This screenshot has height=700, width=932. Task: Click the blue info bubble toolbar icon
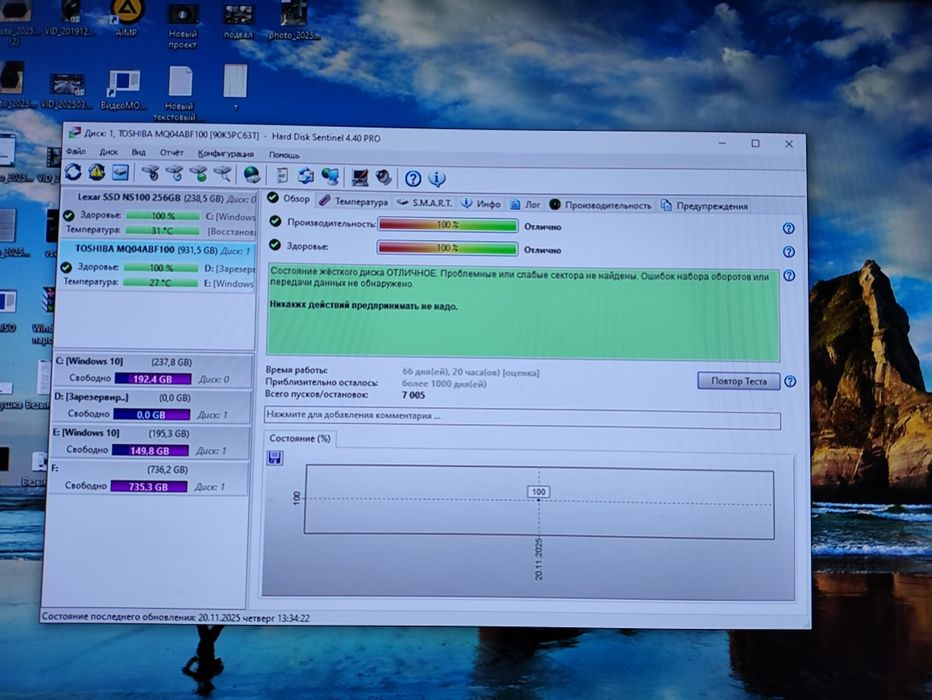437,178
